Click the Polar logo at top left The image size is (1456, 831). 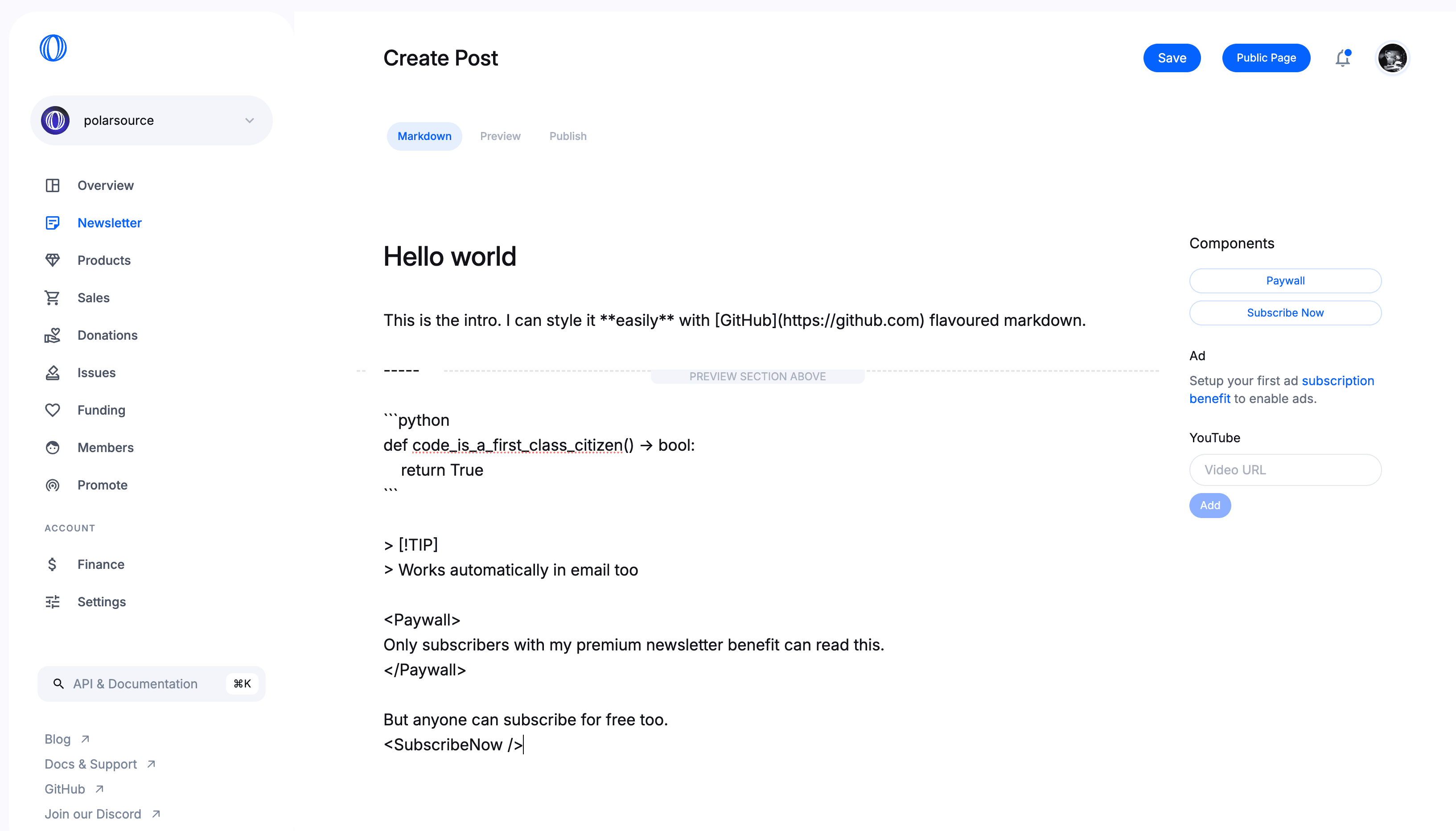53,48
